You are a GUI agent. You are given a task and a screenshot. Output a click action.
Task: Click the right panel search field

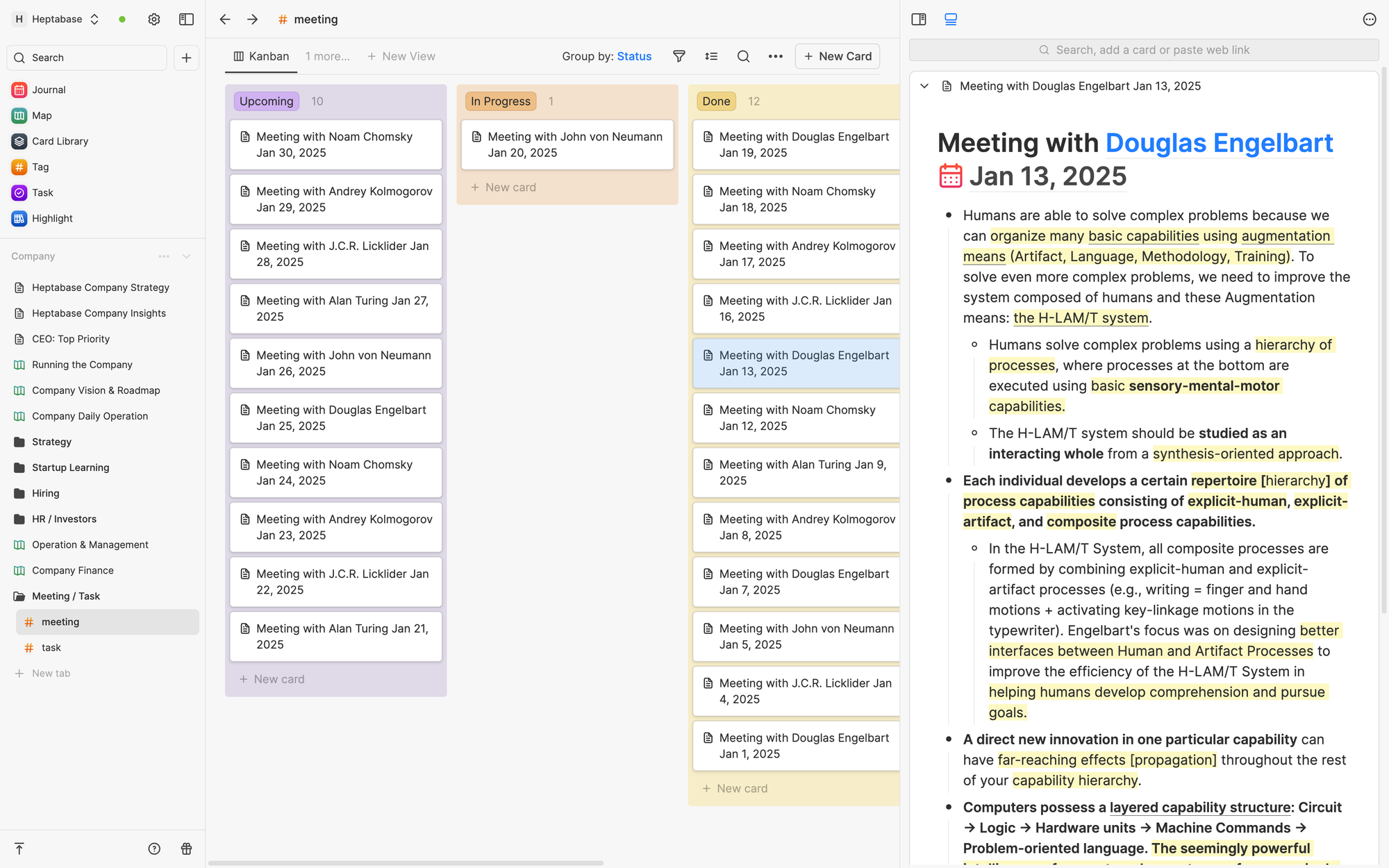point(1144,50)
